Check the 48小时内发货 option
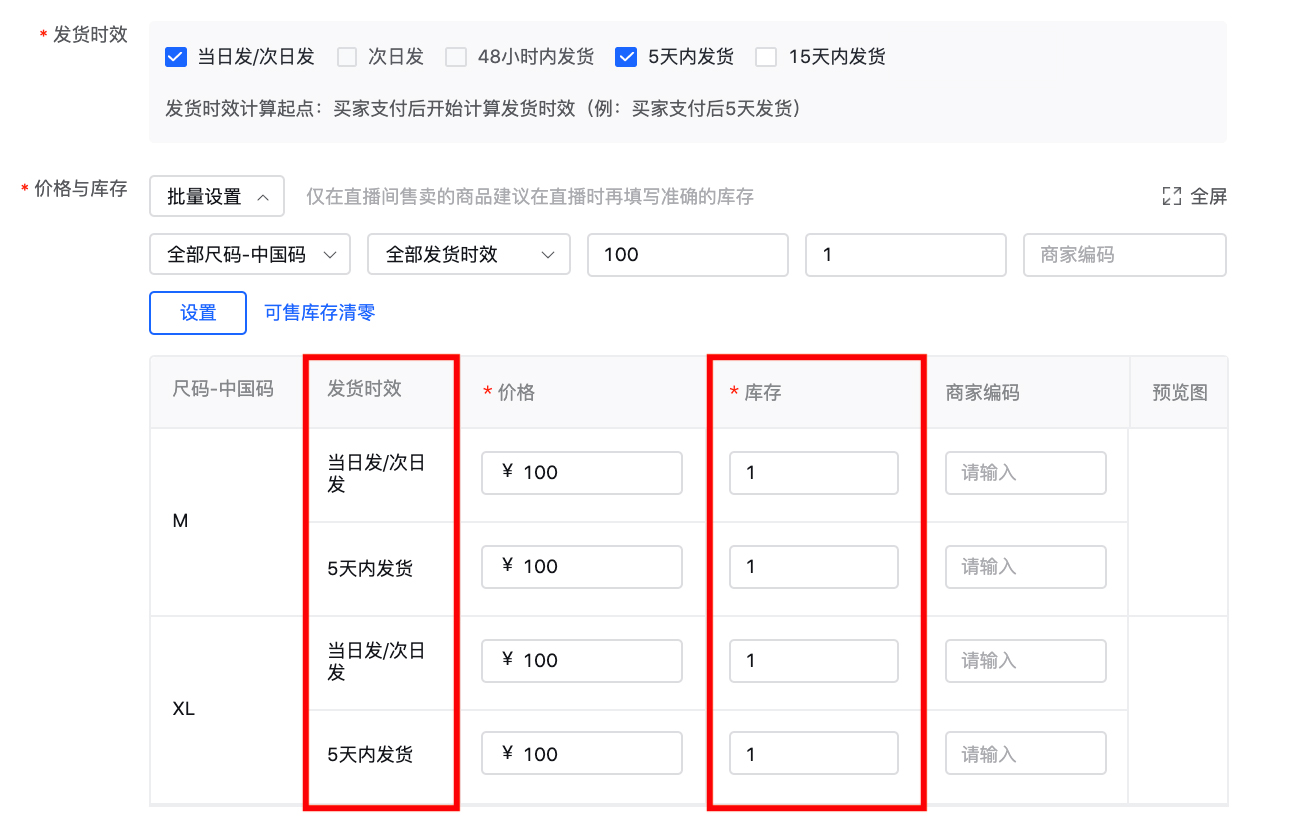The width and height of the screenshot is (1296, 826). [x=456, y=57]
